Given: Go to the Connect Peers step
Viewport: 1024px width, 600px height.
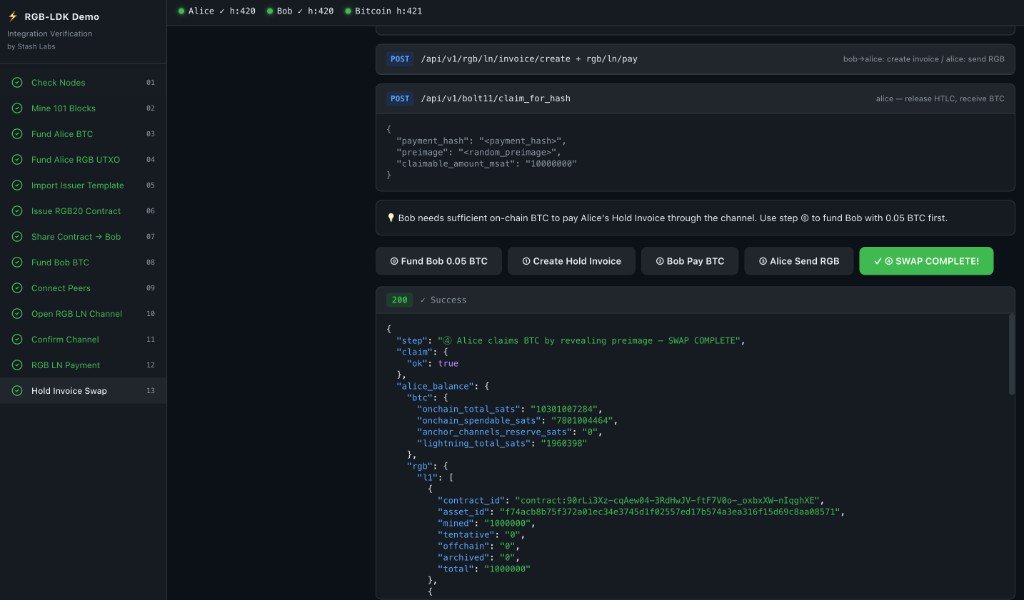Looking at the screenshot, I should click(x=83, y=288).
